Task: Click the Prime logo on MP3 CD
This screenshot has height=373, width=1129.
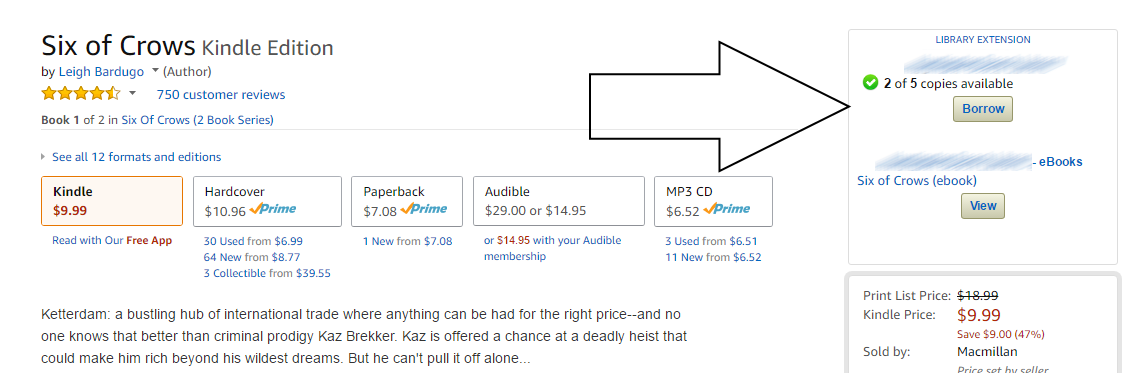Action: coord(726,210)
